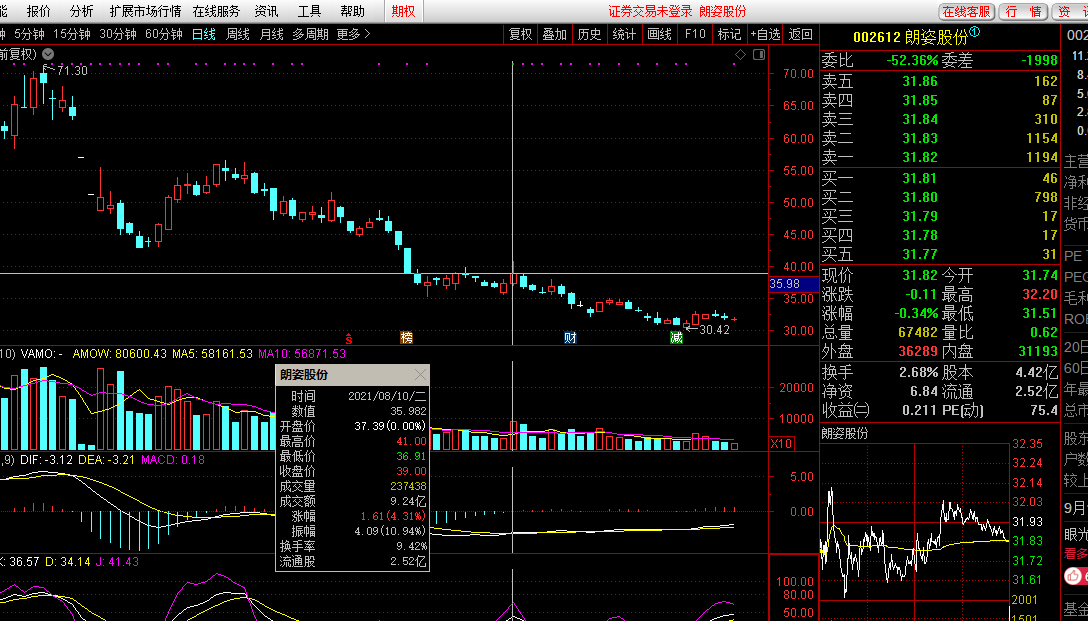Click the MA5: 58161.53 indicator label
This screenshot has height=621, width=1088.
coord(212,354)
